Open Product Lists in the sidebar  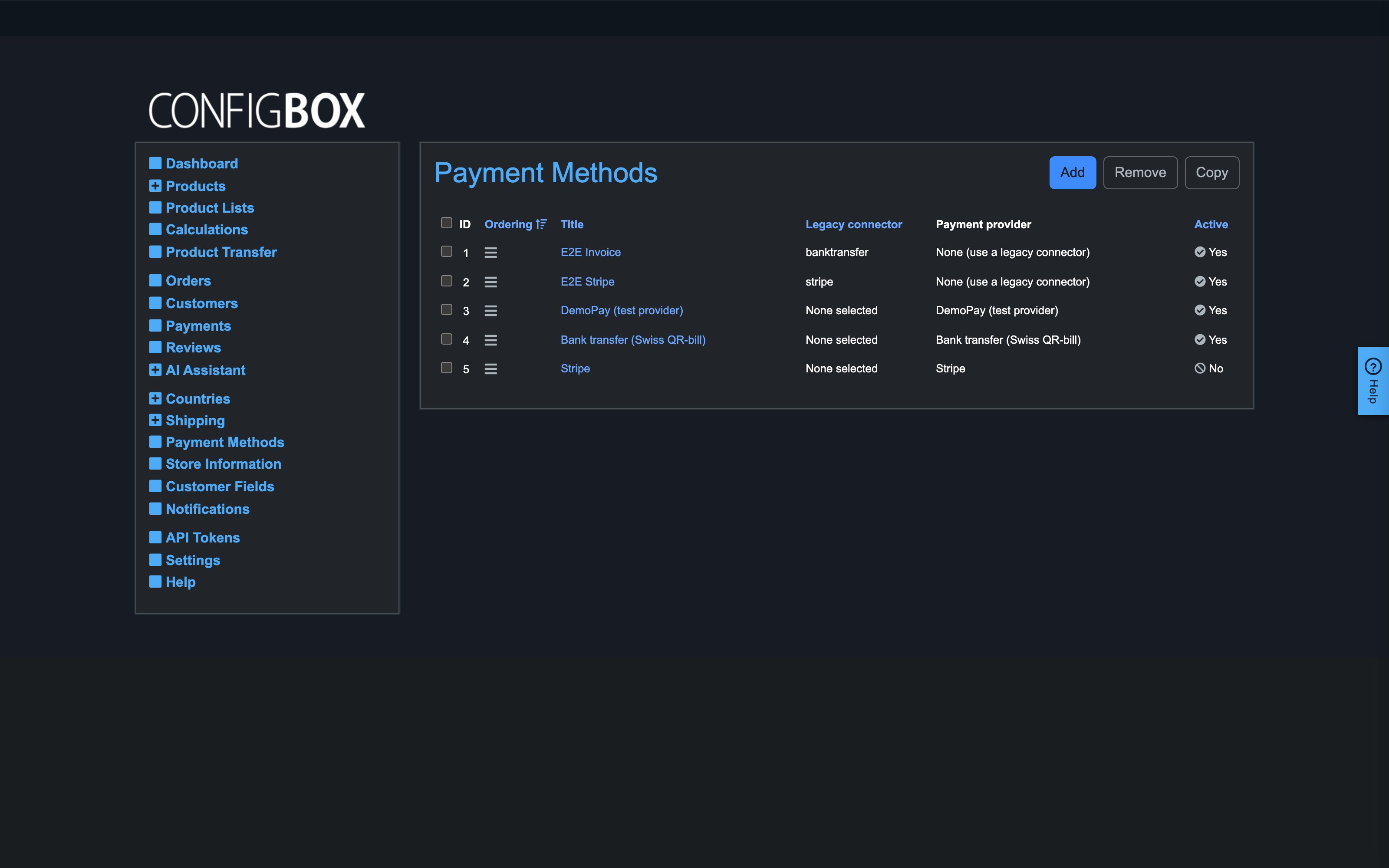tap(210, 208)
